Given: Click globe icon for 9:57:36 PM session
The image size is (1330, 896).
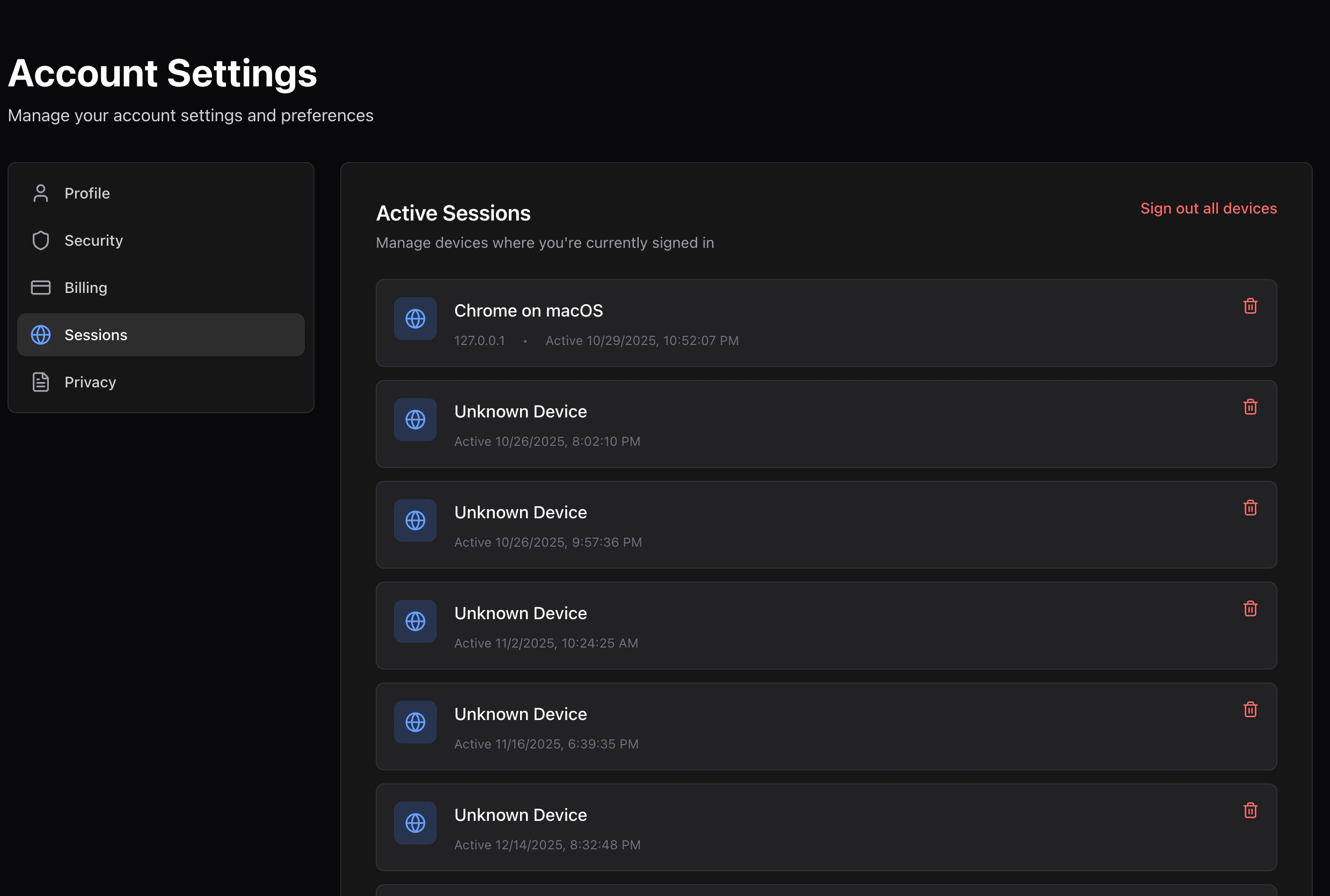Looking at the screenshot, I should (415, 520).
